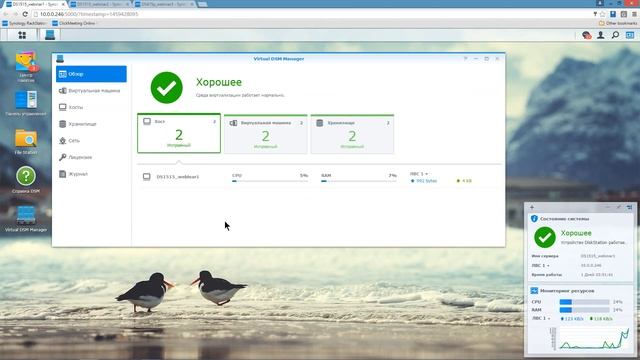Select Virtual DSM Manager icon in DSM taskbar
The image size is (640, 360).
[x=50, y=35]
